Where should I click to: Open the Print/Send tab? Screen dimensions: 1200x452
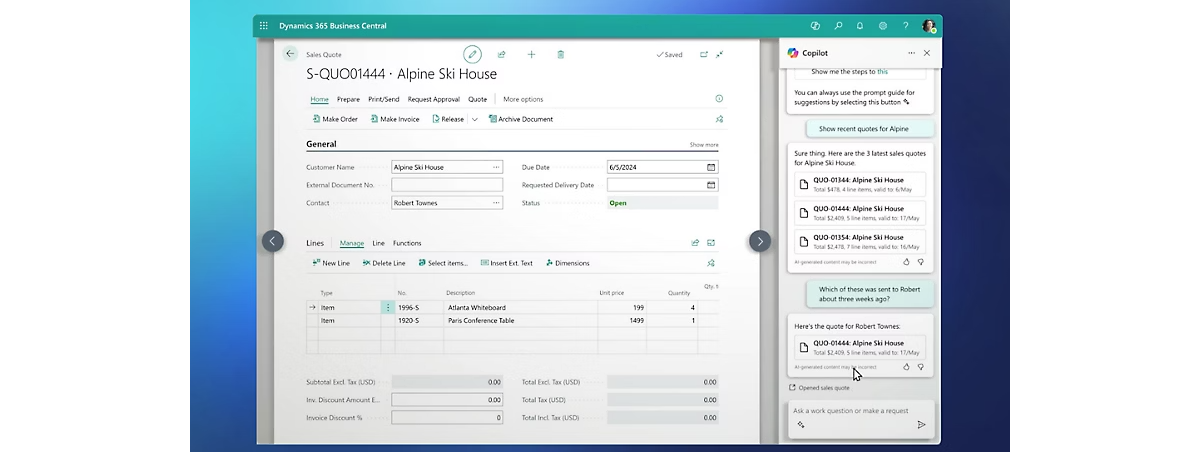point(383,99)
